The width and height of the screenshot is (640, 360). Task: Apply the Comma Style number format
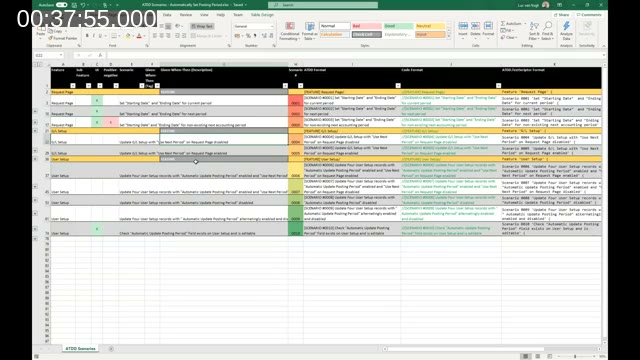pos(255,36)
